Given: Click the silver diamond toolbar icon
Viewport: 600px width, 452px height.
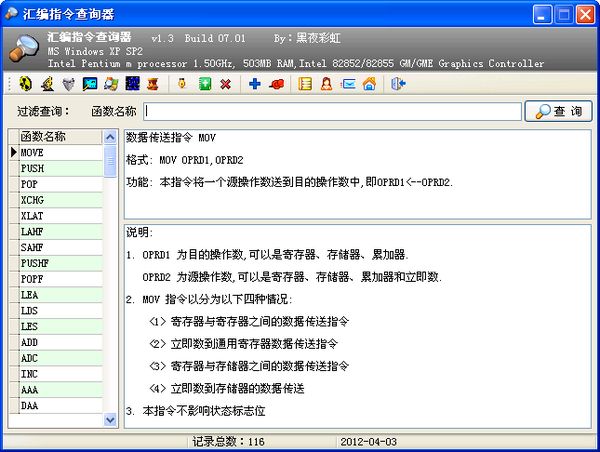Looking at the screenshot, I should coord(68,84).
